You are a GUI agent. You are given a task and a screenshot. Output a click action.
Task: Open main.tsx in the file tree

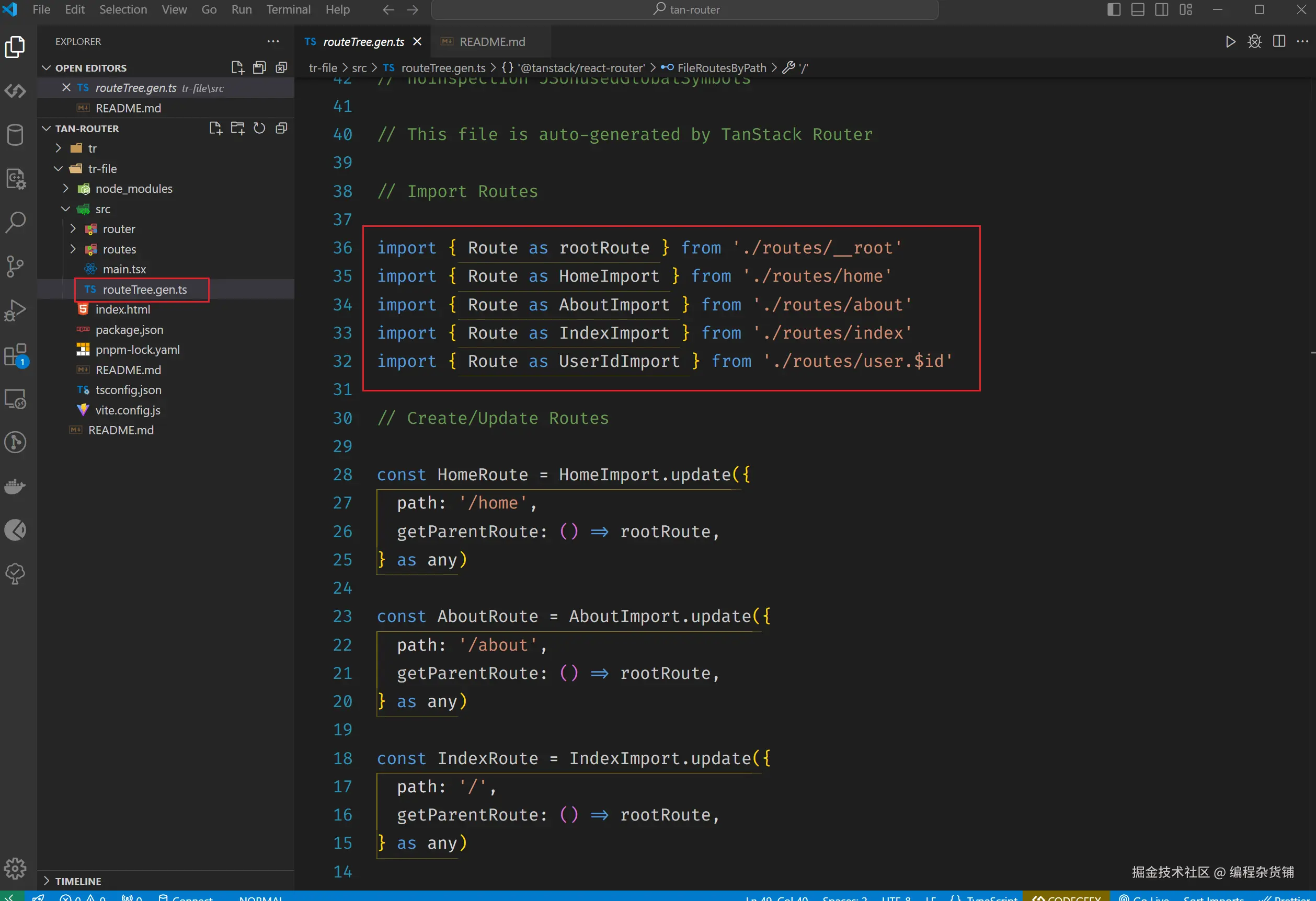coord(124,269)
